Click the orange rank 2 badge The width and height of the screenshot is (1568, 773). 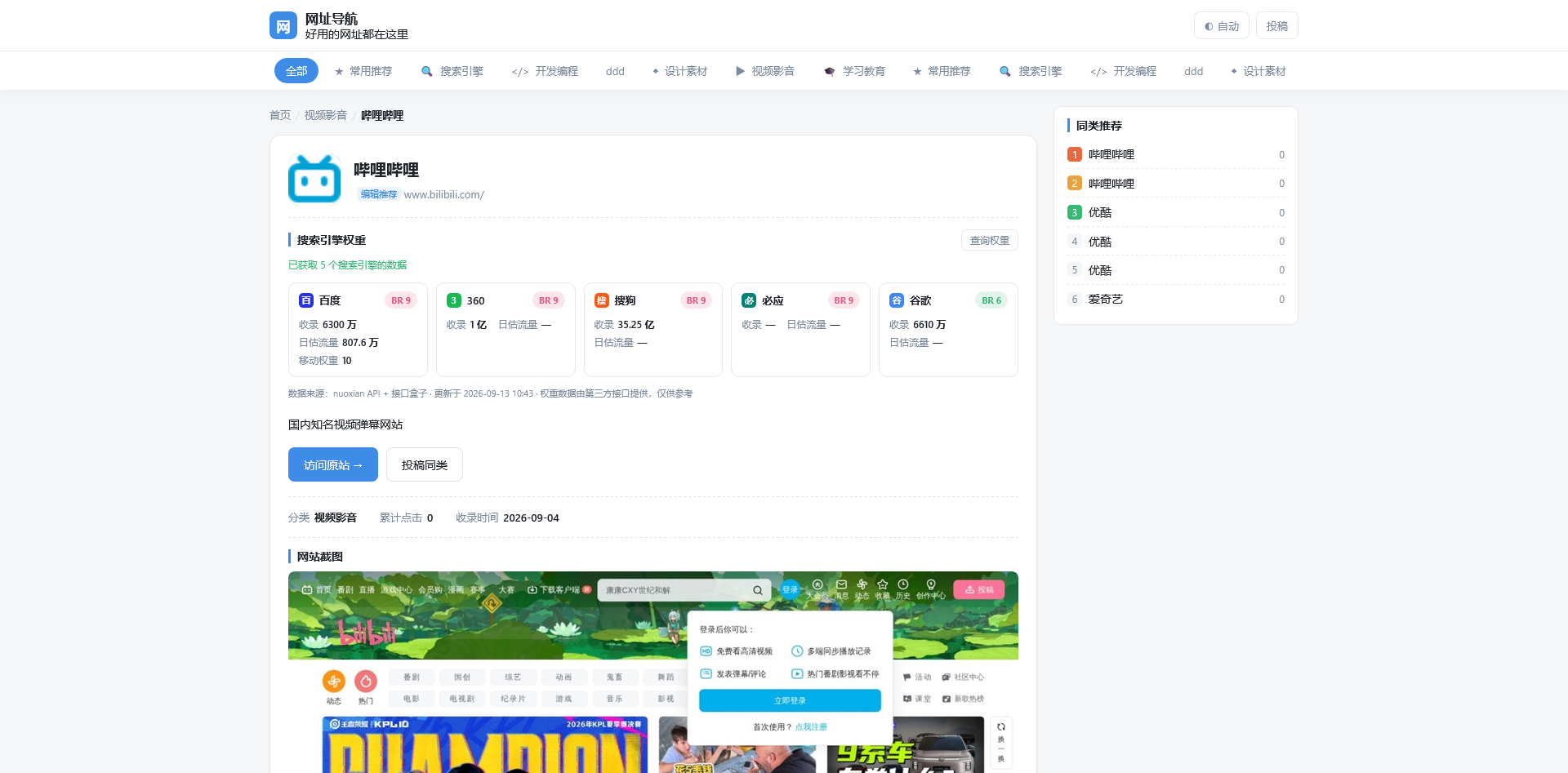click(x=1075, y=184)
